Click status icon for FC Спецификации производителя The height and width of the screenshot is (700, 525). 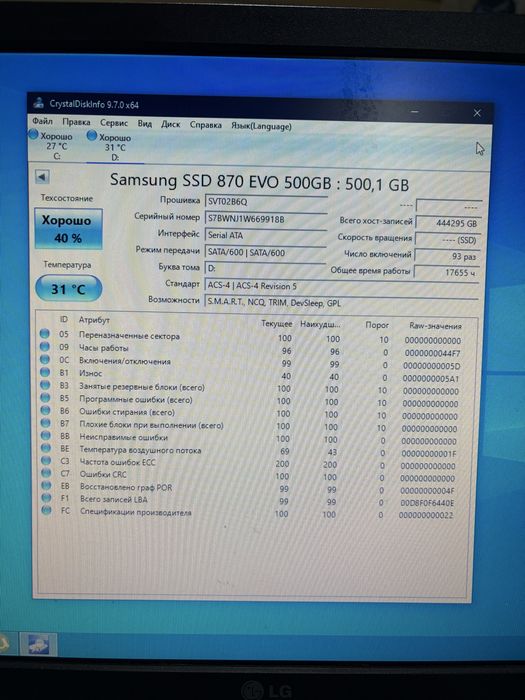(46, 509)
